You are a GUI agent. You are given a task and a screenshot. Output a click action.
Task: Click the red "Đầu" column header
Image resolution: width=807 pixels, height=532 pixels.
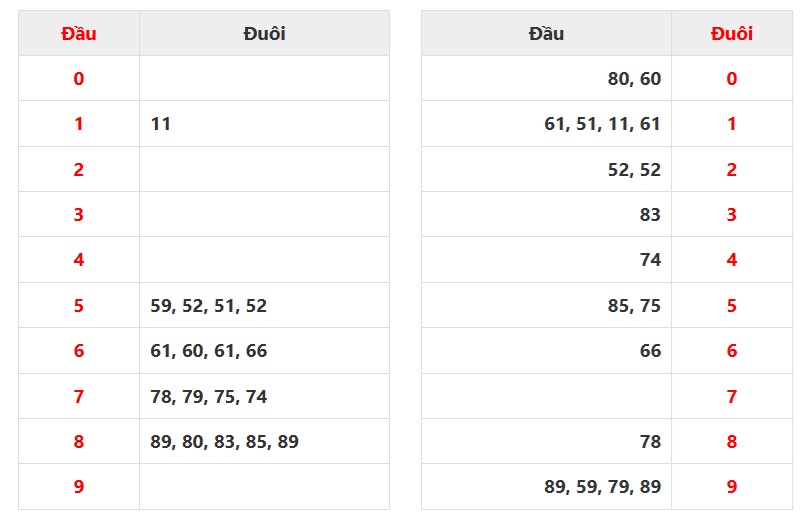click(x=79, y=34)
